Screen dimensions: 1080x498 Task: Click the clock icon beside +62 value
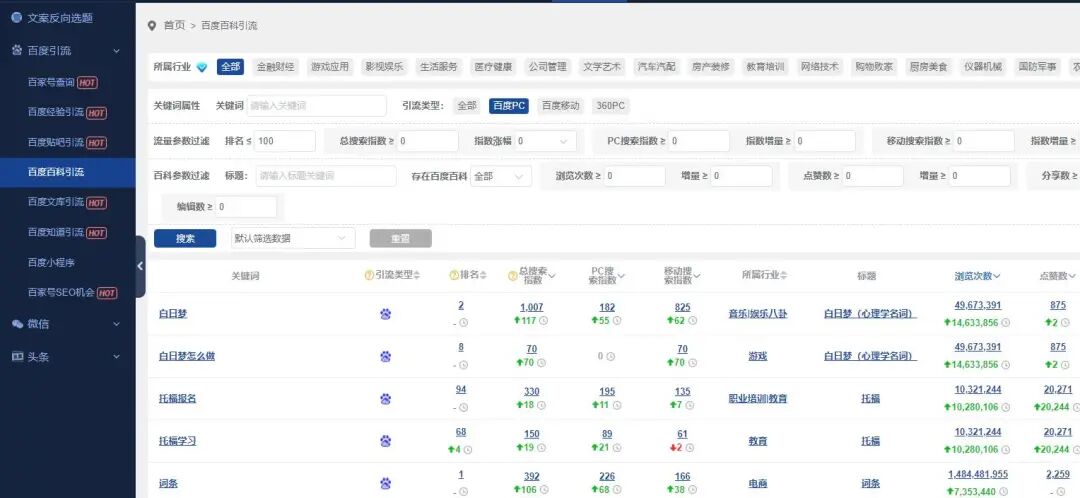click(692, 320)
